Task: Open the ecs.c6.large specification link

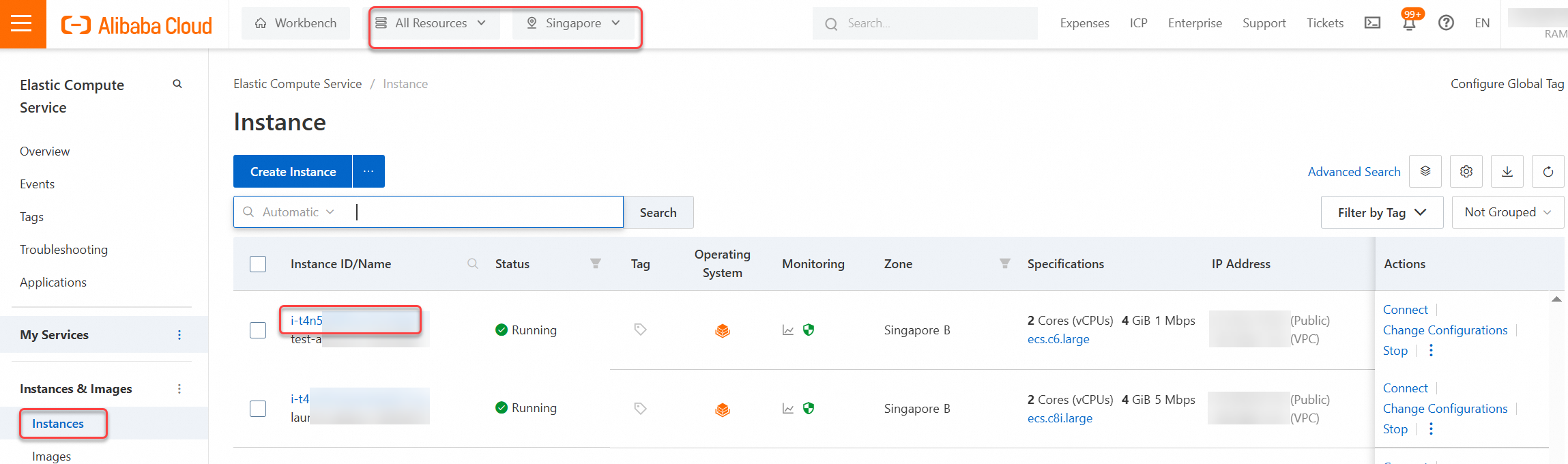Action: tap(1058, 339)
